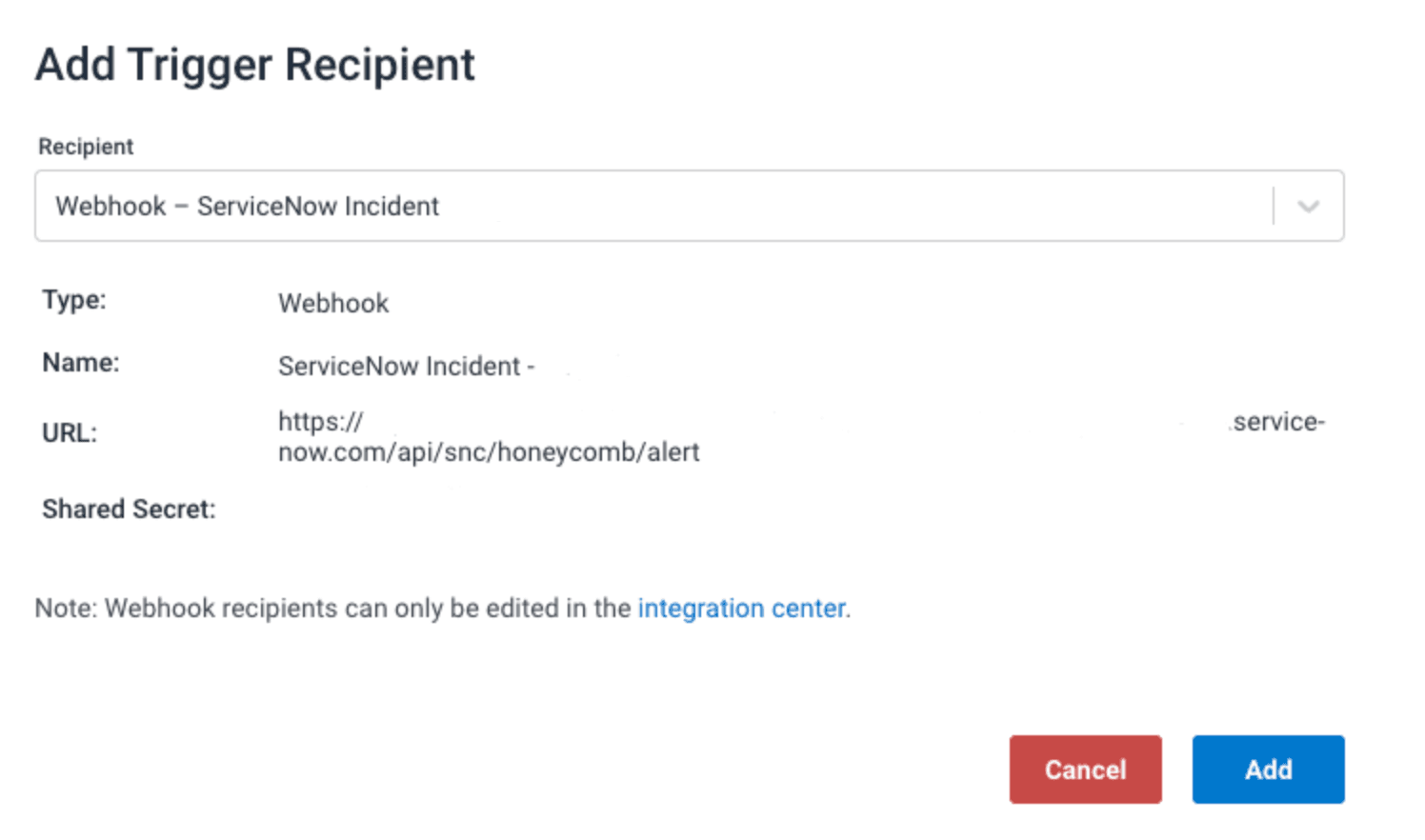Click the Recipient field label
Screen dimensions: 1425x840
[x=86, y=147]
